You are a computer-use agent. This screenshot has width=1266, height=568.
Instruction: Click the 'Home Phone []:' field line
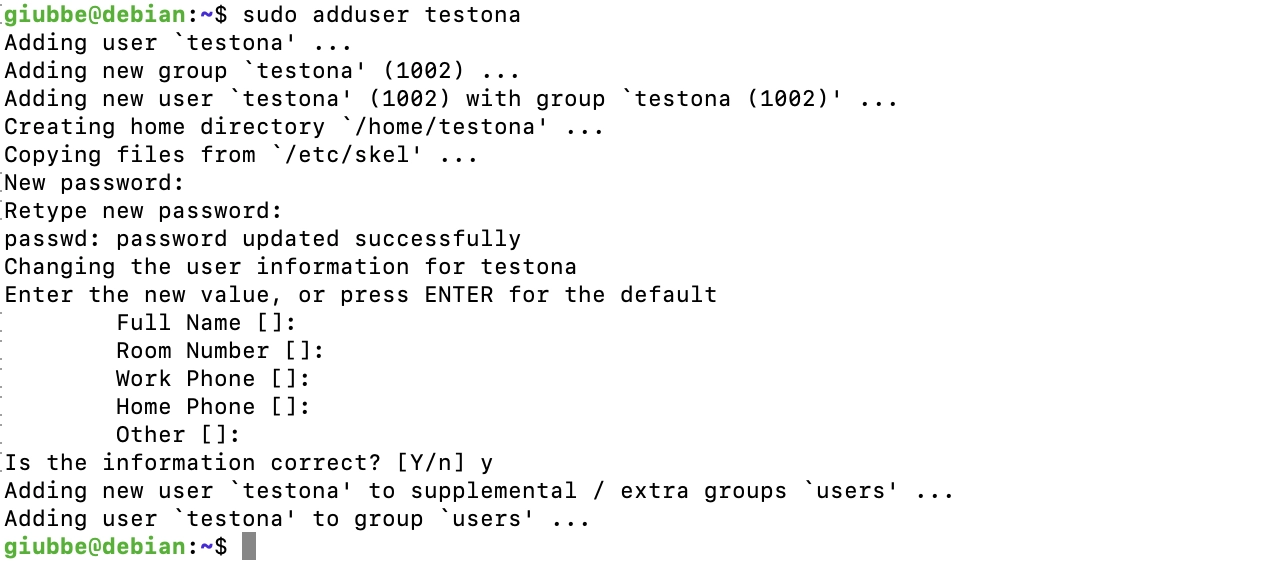214,407
